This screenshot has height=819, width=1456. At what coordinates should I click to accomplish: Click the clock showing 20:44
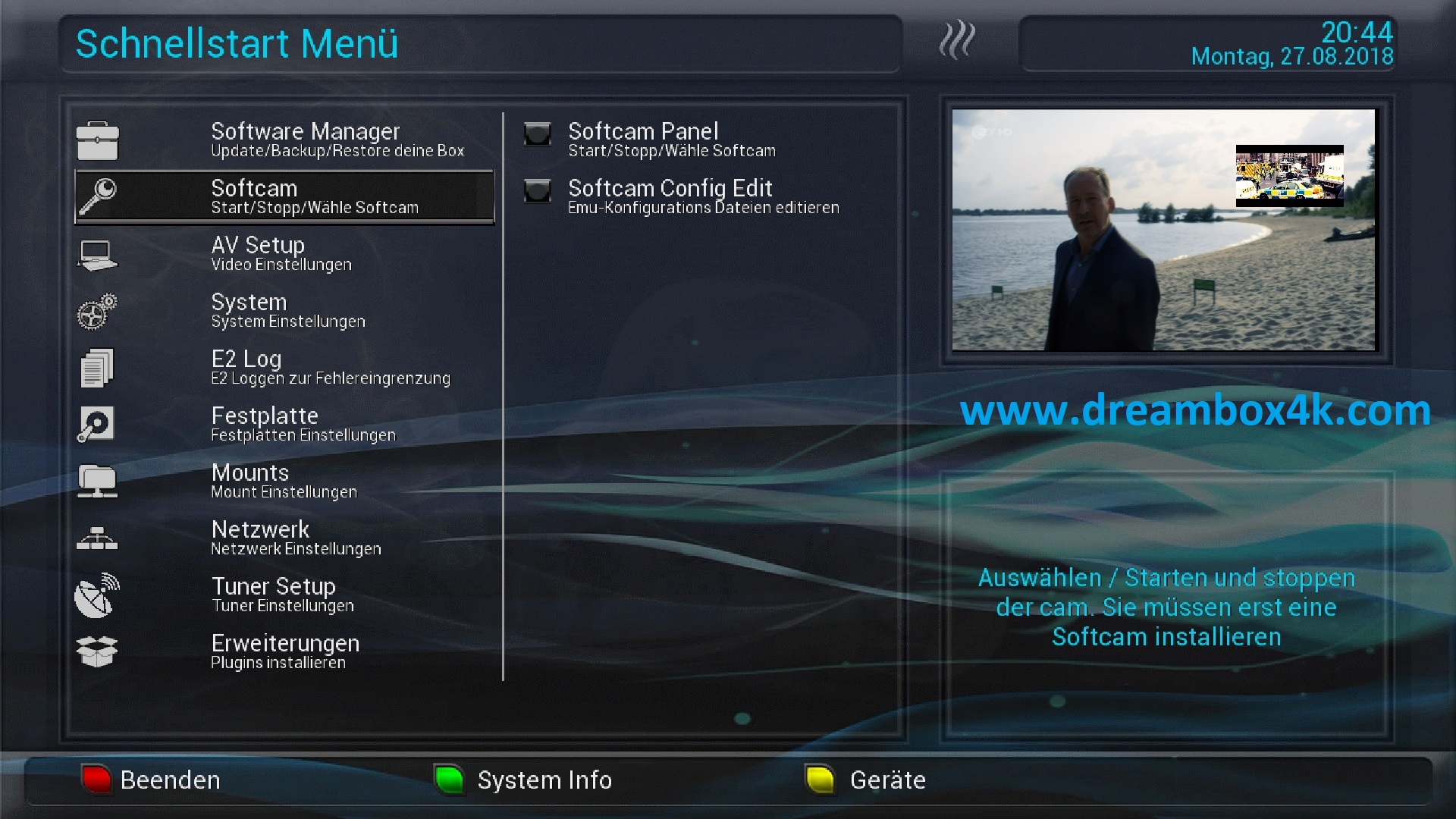click(x=1357, y=32)
